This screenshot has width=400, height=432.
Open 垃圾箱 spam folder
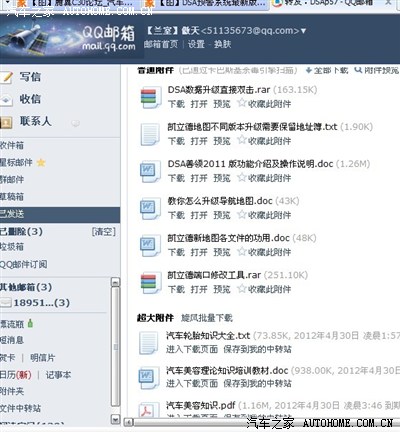12,247
